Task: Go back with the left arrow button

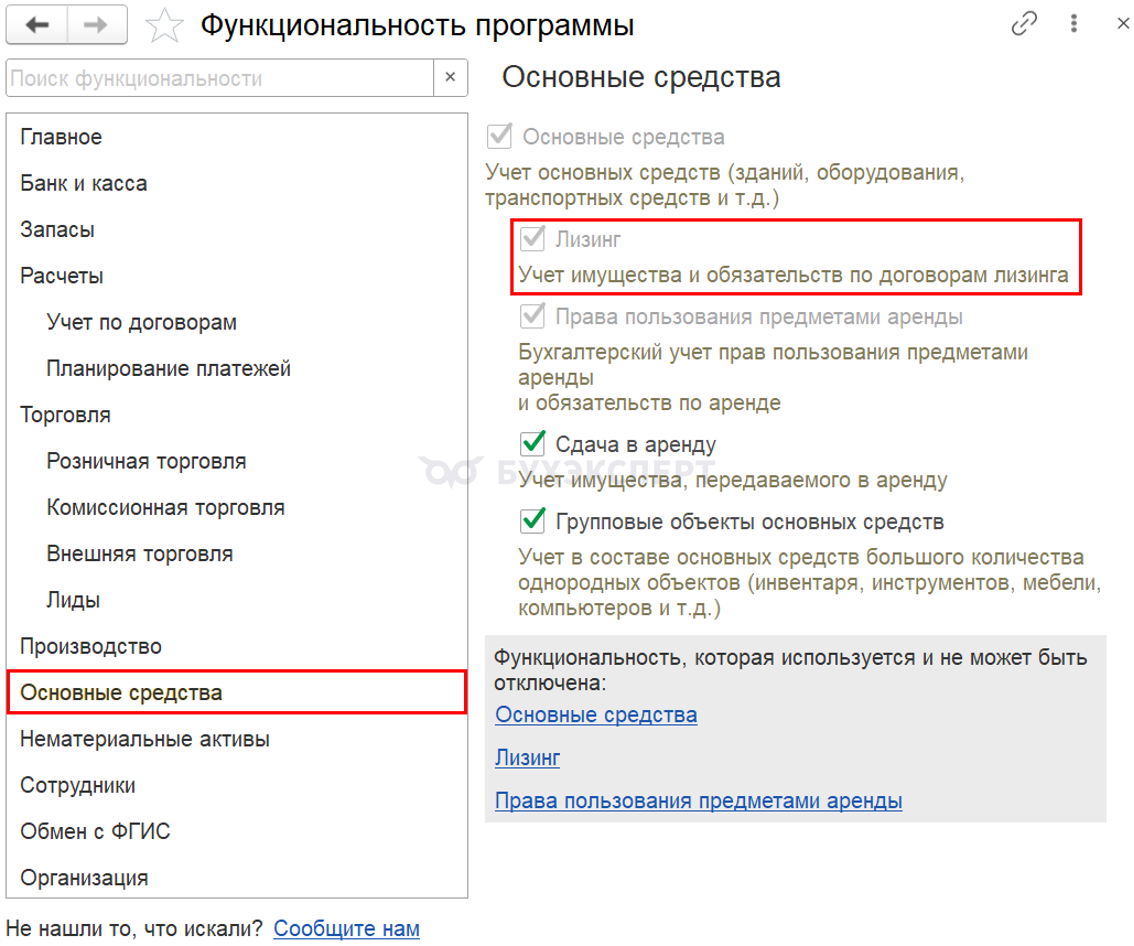Action: (37, 25)
